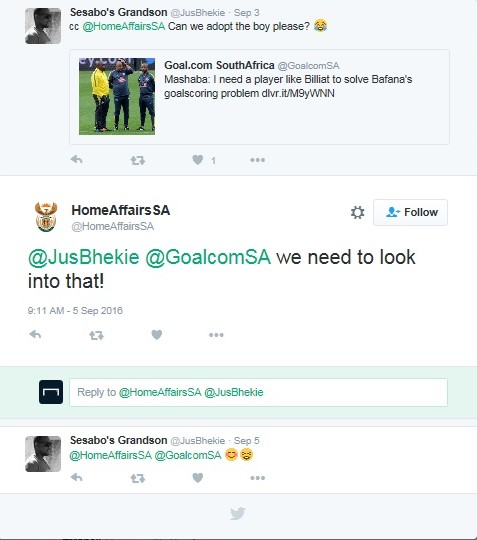This screenshot has width=477, height=540.
Task: Reply to the top Sesabo's Grandson tweet
Action: pos(76,160)
